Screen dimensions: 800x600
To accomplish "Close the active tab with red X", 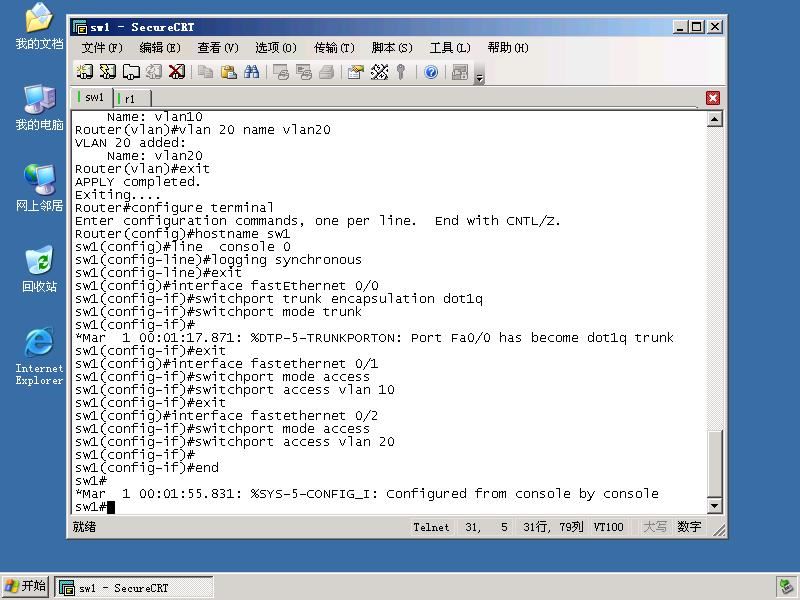I will (713, 97).
